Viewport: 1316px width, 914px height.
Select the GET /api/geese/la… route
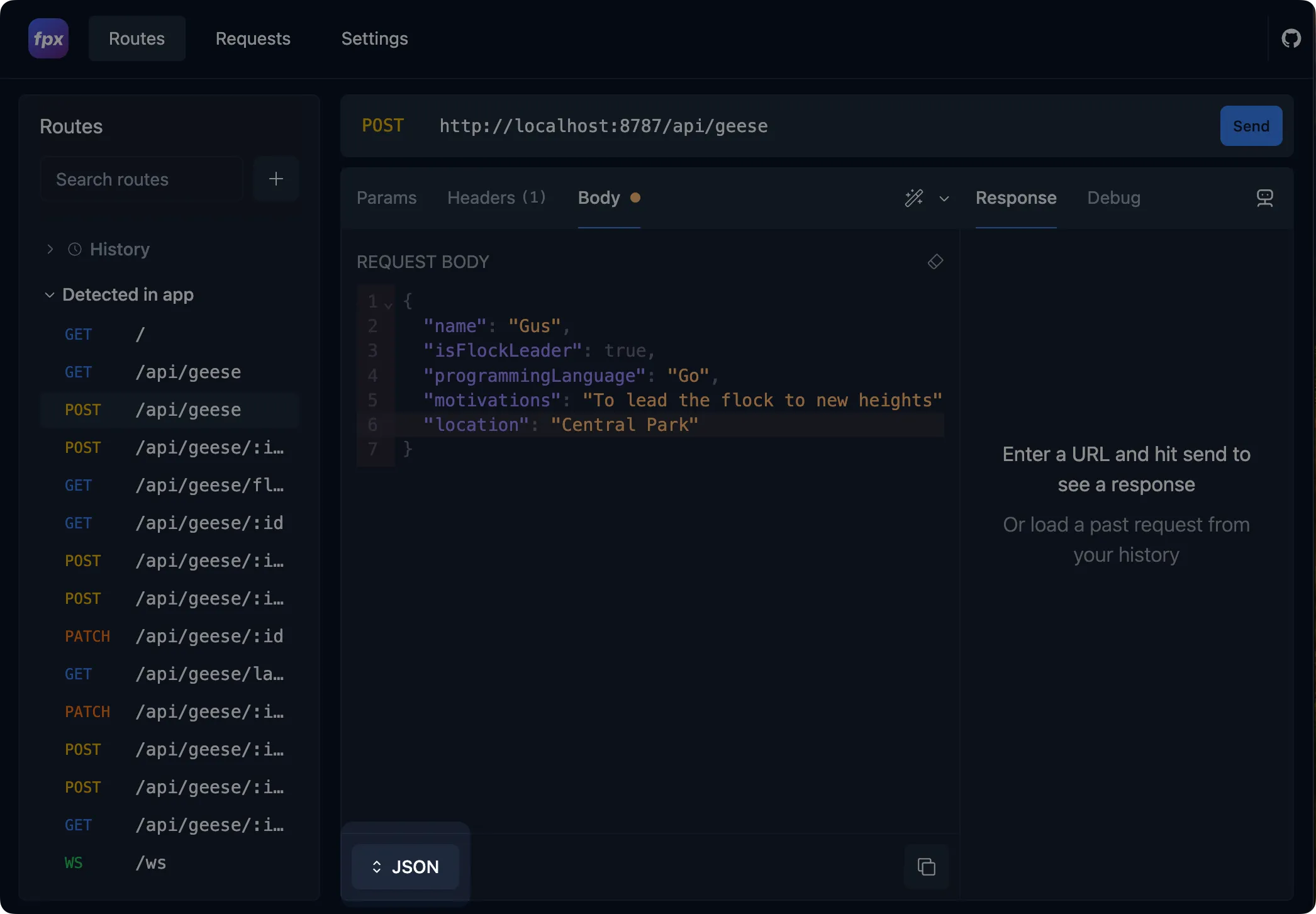(x=169, y=674)
